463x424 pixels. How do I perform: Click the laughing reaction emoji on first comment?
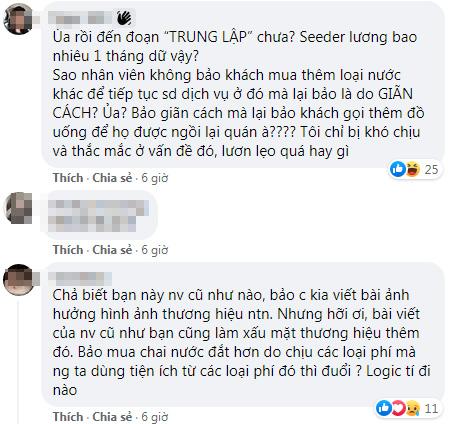tap(413, 169)
